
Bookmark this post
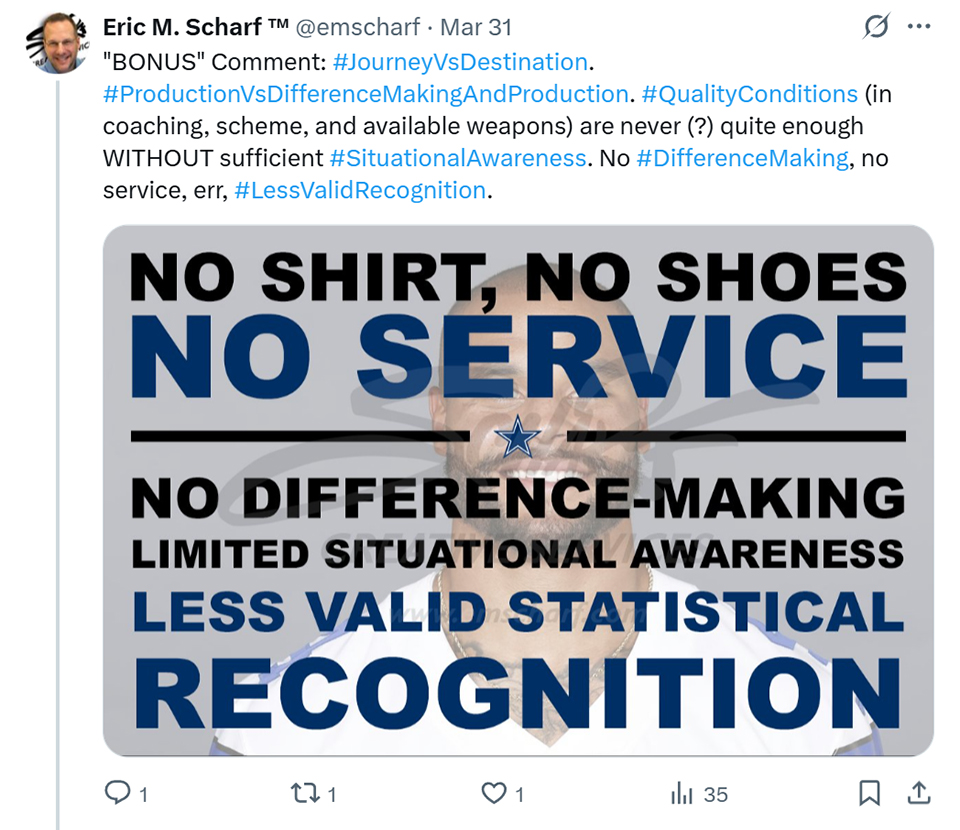coord(869,793)
